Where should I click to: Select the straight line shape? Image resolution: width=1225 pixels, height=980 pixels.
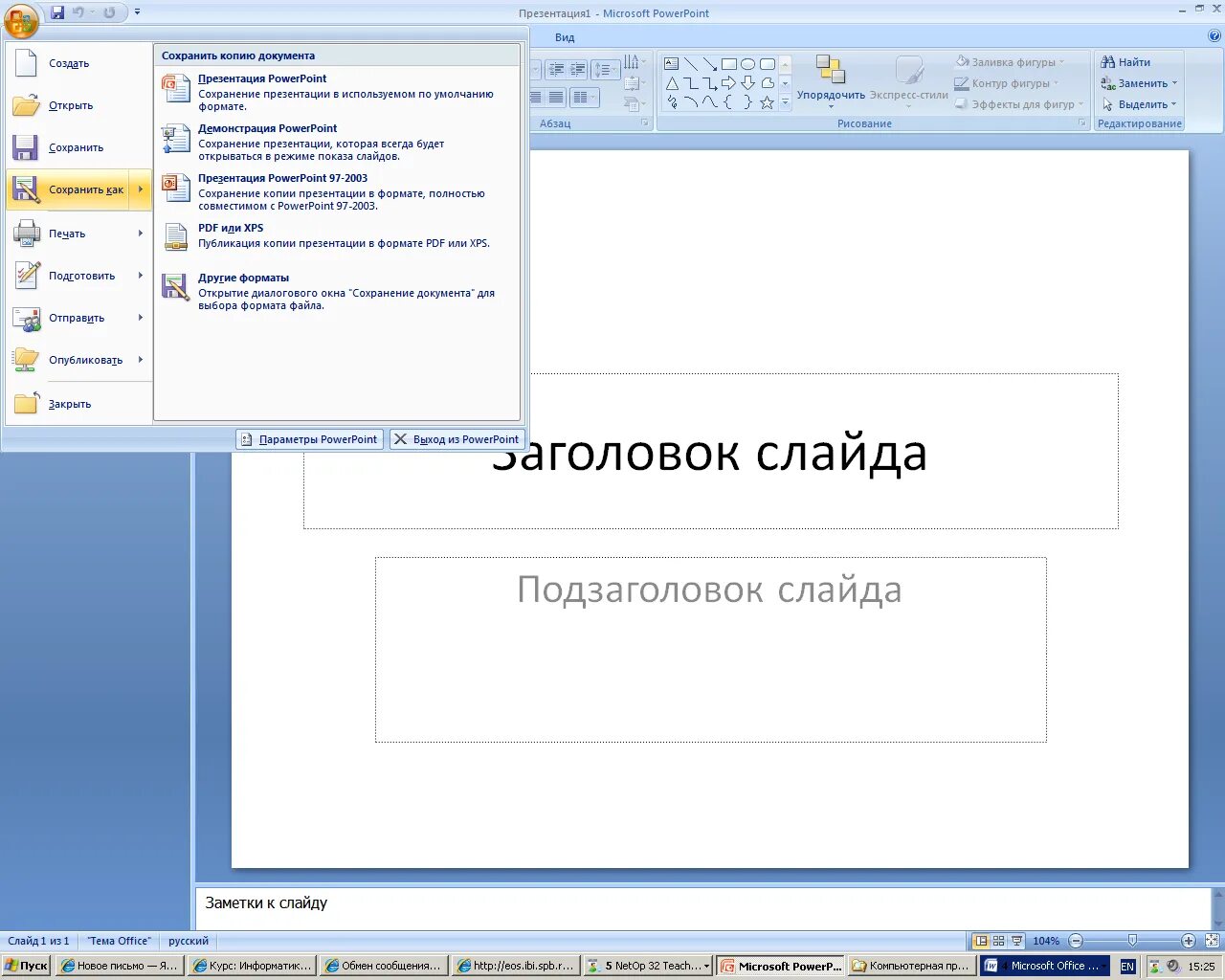coord(691,64)
